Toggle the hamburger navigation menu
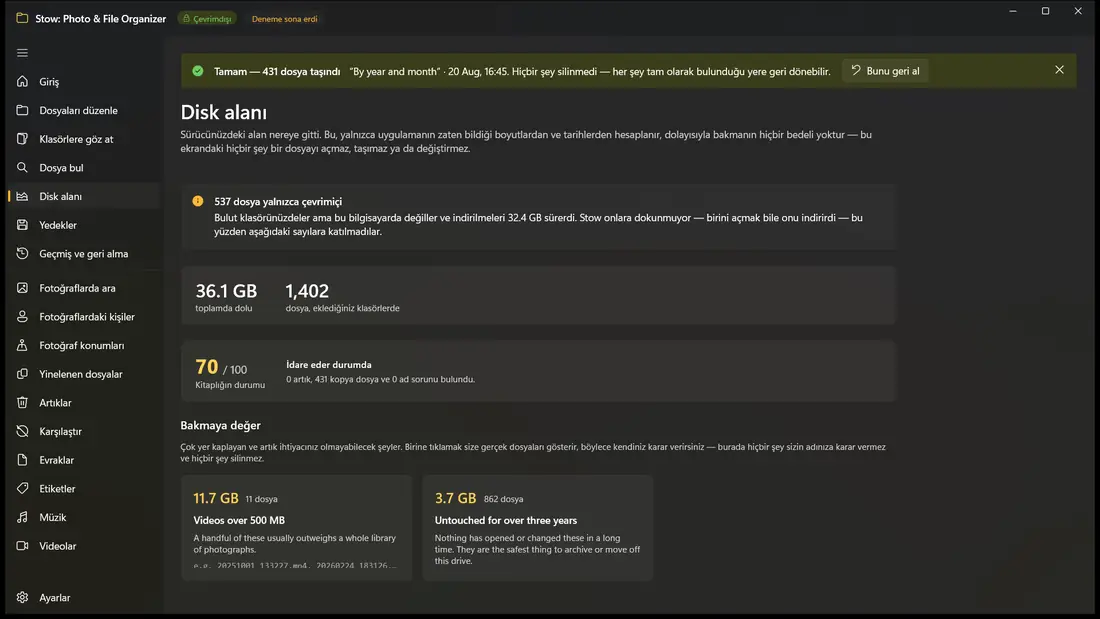 (22, 53)
